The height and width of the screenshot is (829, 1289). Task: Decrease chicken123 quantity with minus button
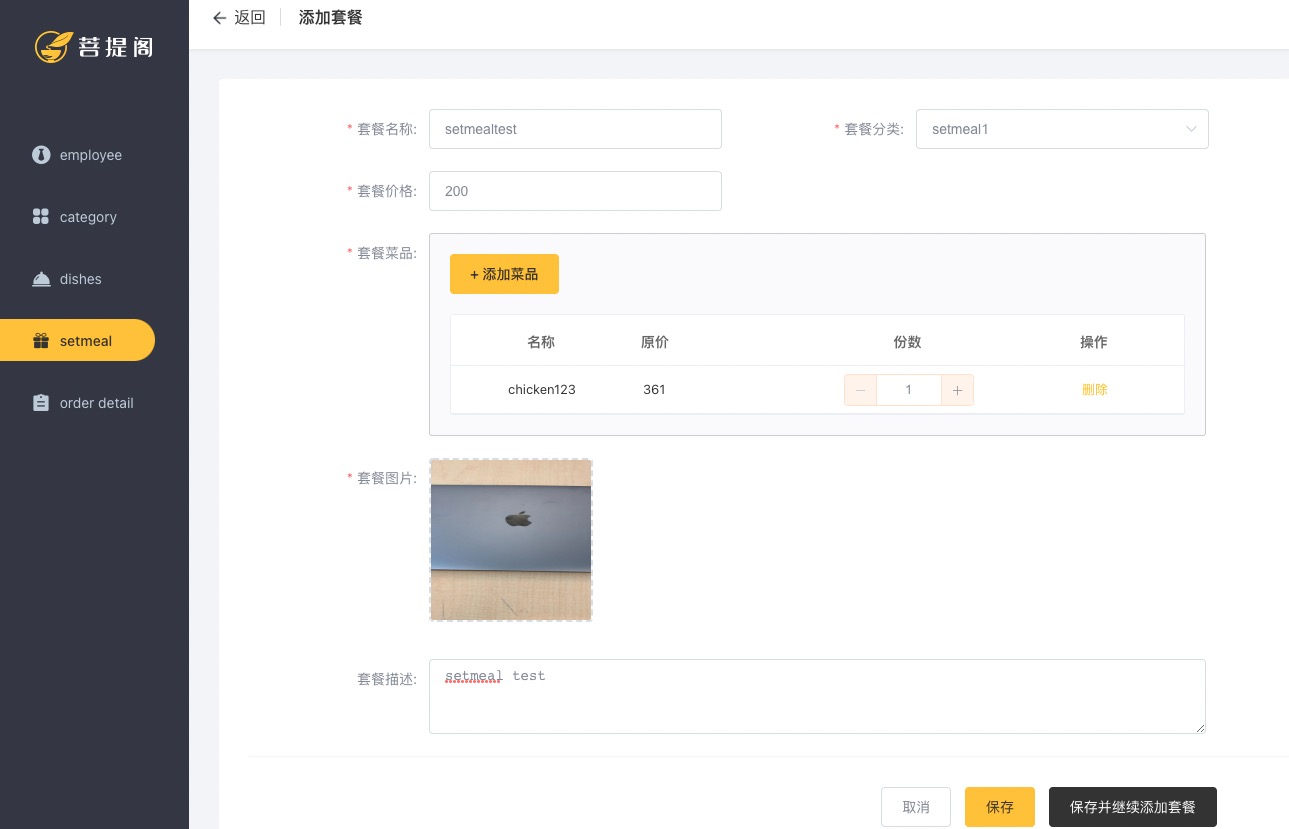tap(861, 390)
